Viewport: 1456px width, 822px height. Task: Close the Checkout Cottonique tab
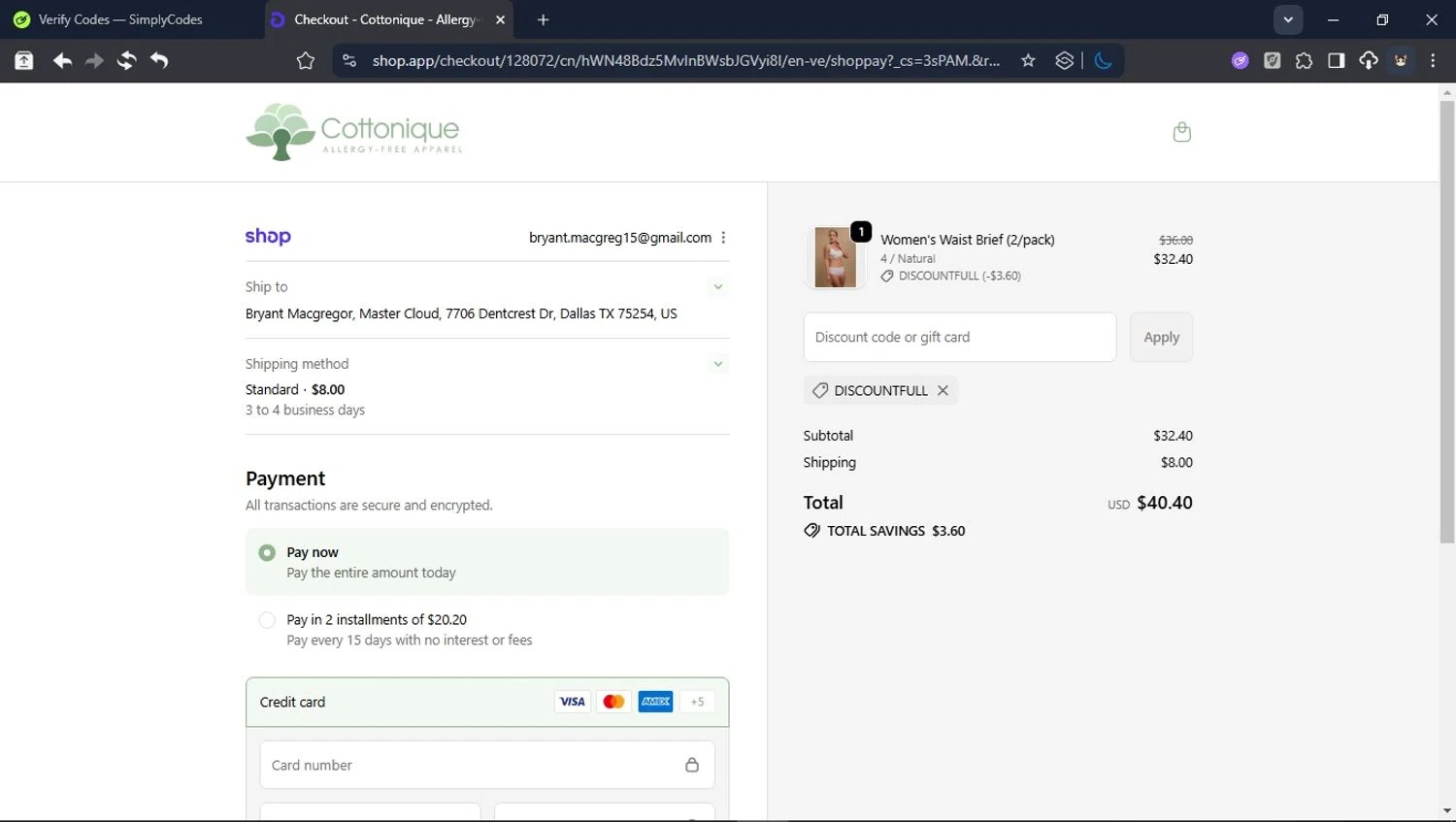[500, 19]
